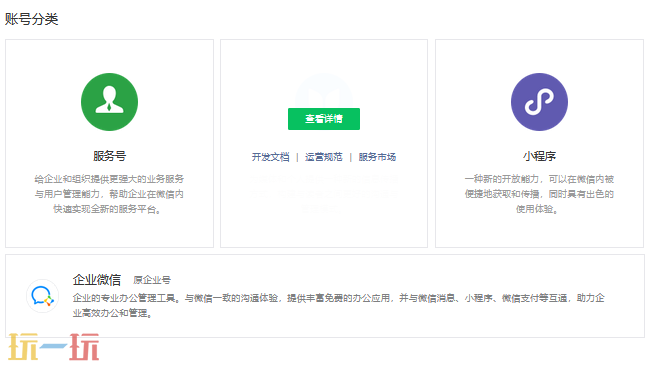Viewport: 653px width, 366px height.
Task: Click the 原企业号 label
Action: [152, 280]
